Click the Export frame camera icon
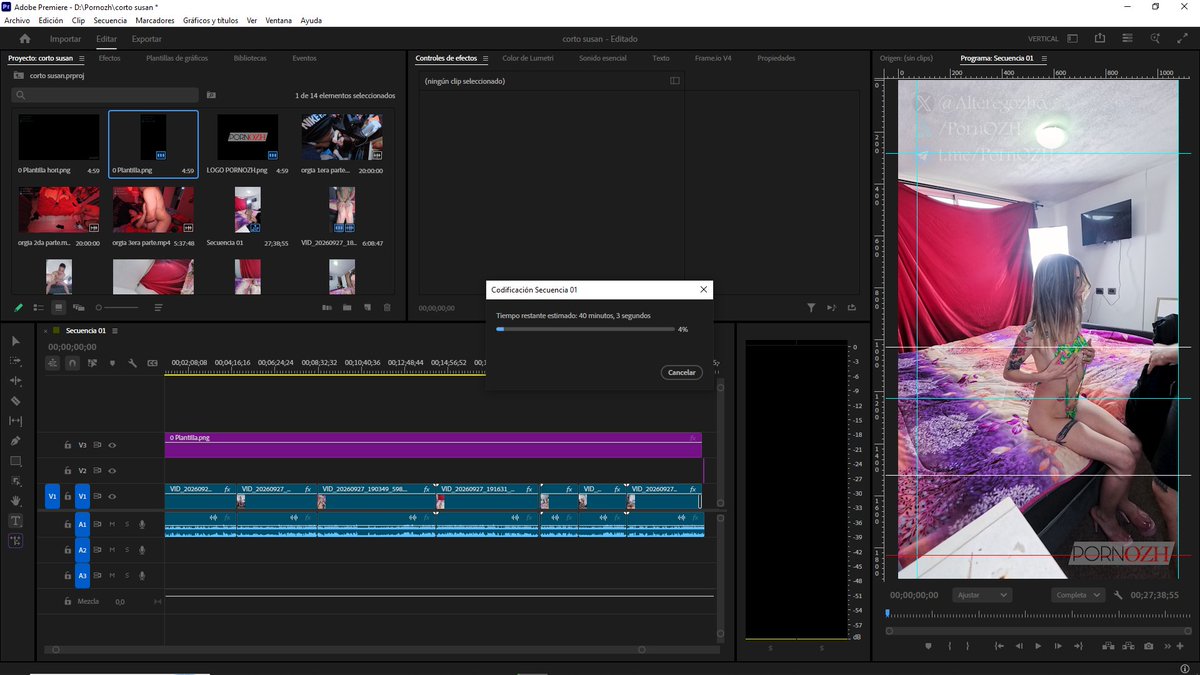The width and height of the screenshot is (1200, 675). tap(1149, 646)
